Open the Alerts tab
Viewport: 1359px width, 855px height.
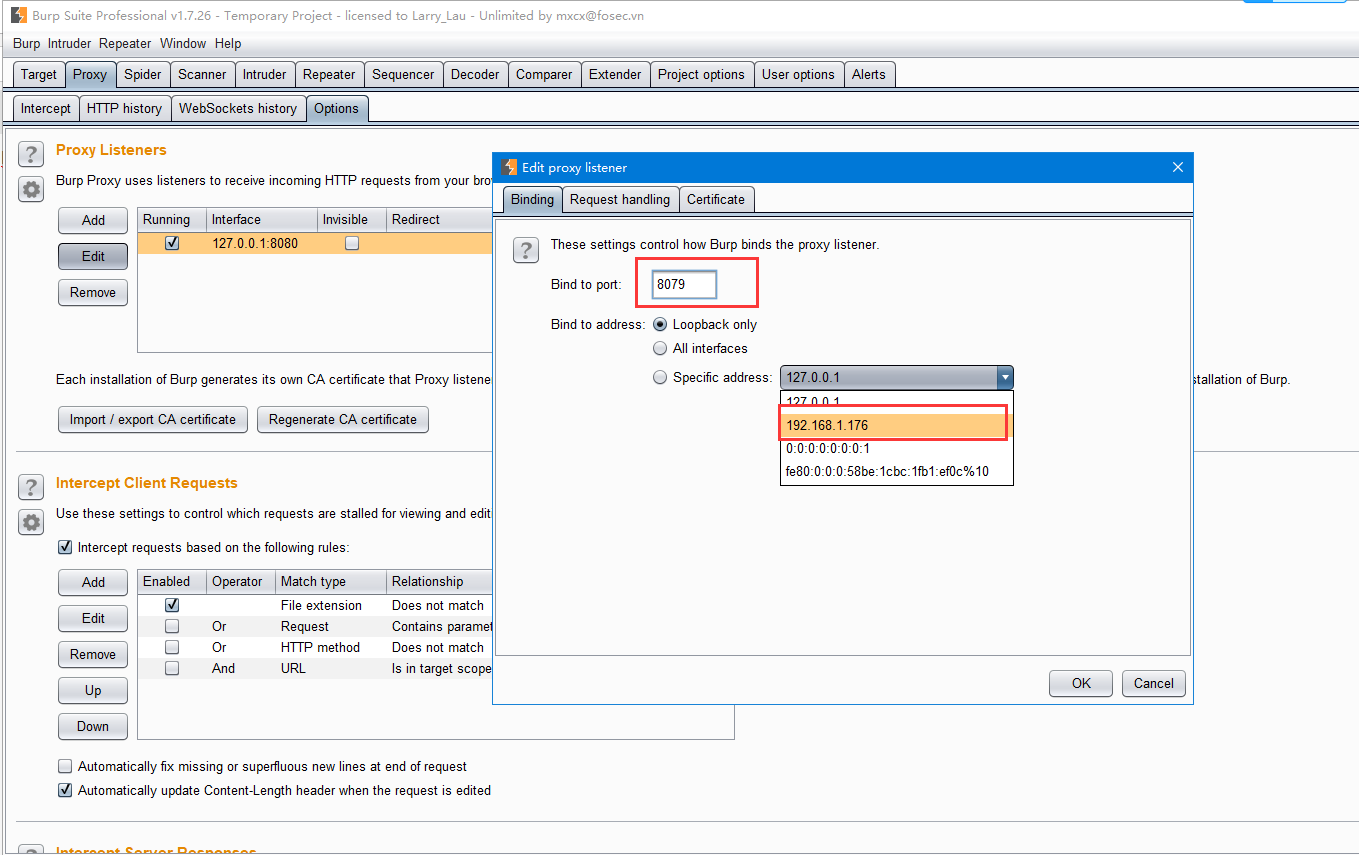click(x=869, y=74)
